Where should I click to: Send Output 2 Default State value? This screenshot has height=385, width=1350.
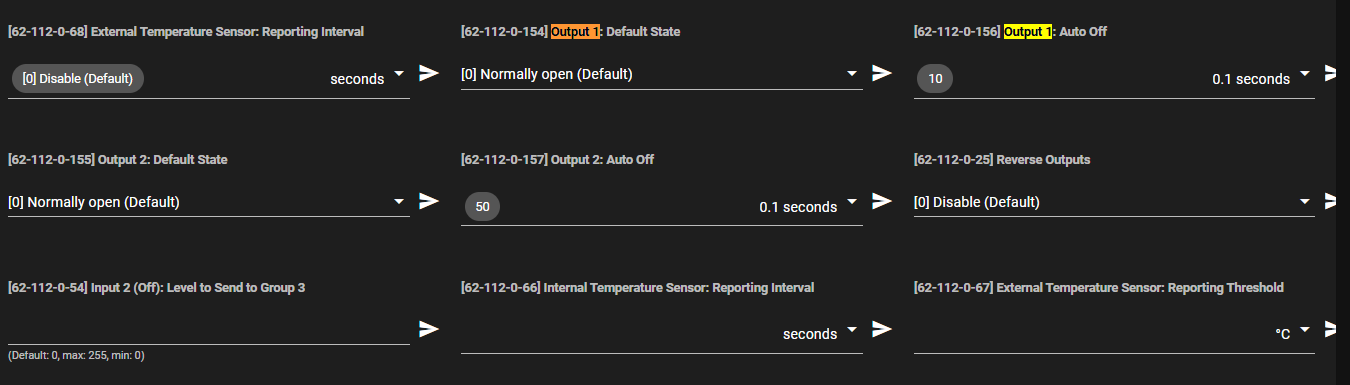tap(429, 201)
